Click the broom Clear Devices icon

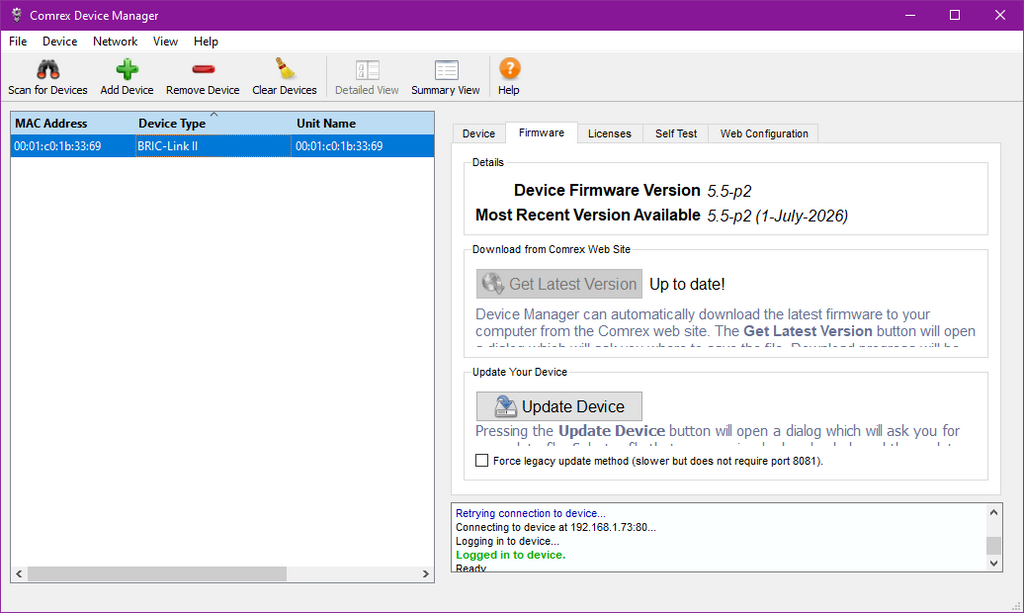click(x=285, y=69)
